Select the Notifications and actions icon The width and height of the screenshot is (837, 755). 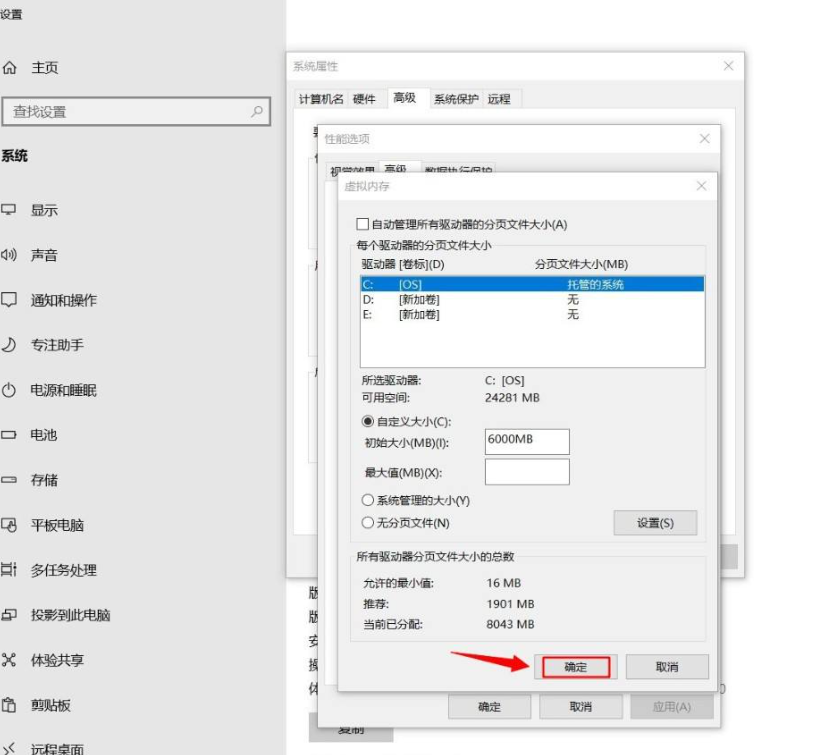tap(9, 300)
